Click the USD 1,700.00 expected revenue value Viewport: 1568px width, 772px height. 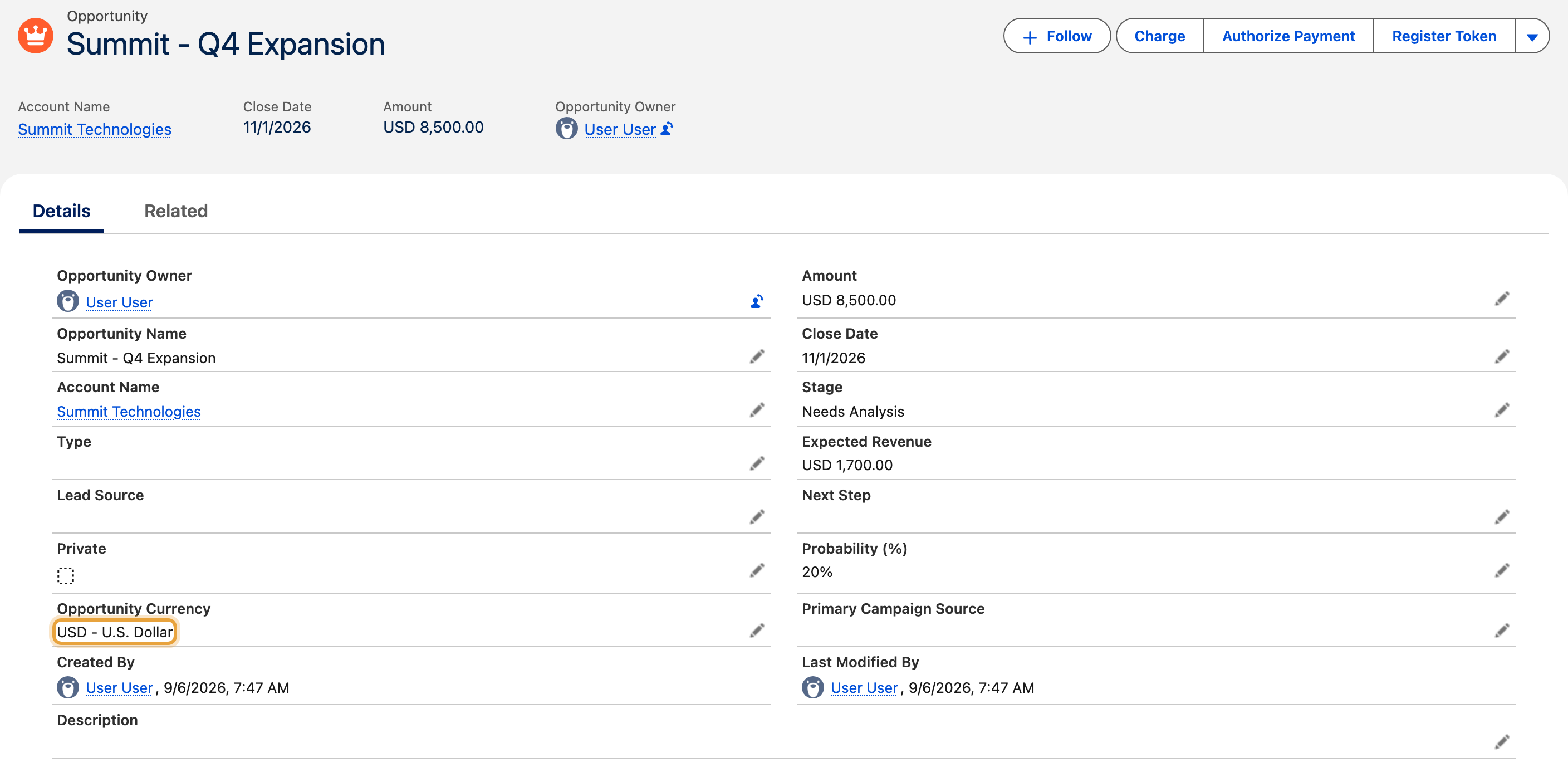pos(847,465)
